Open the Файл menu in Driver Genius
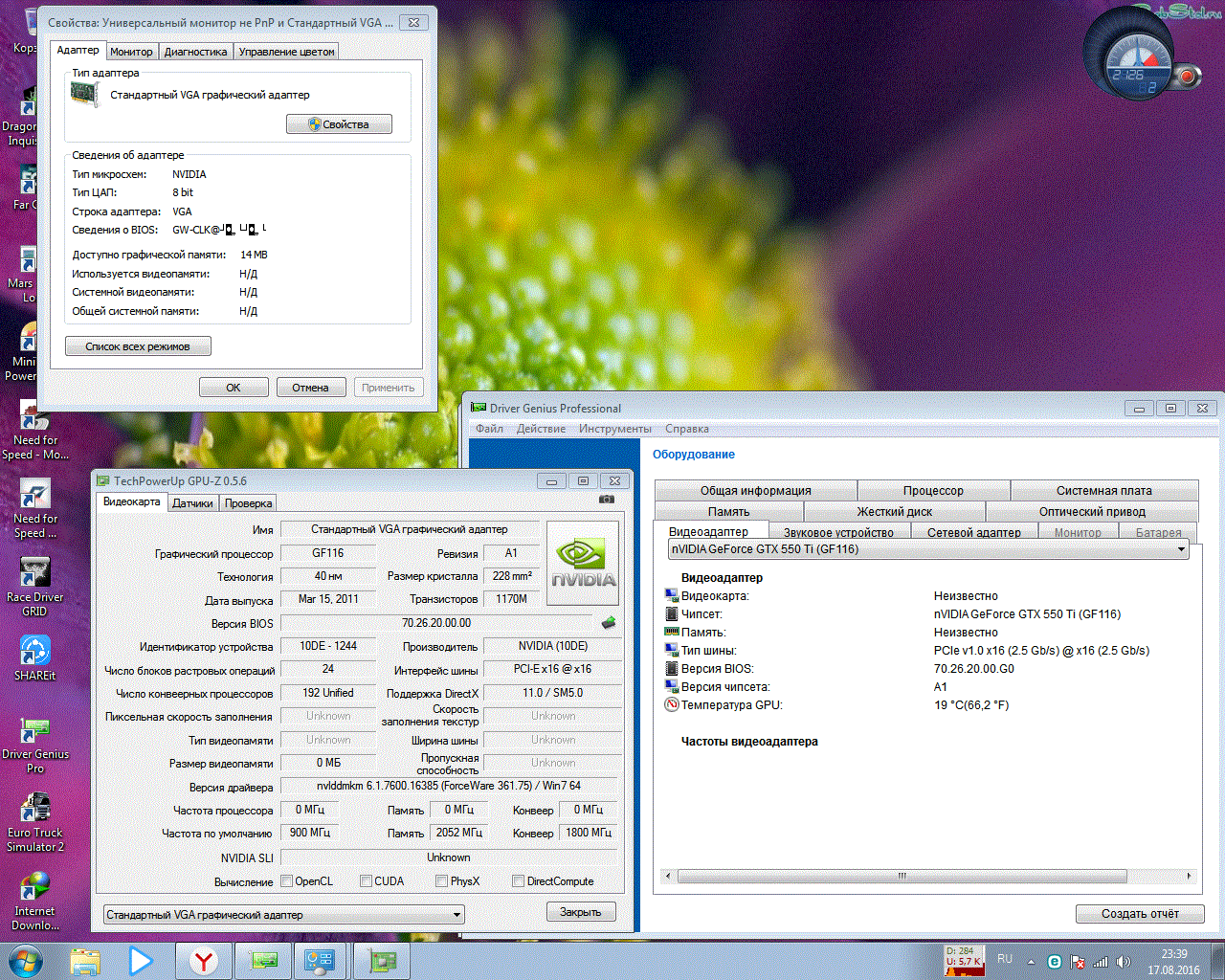 click(489, 429)
